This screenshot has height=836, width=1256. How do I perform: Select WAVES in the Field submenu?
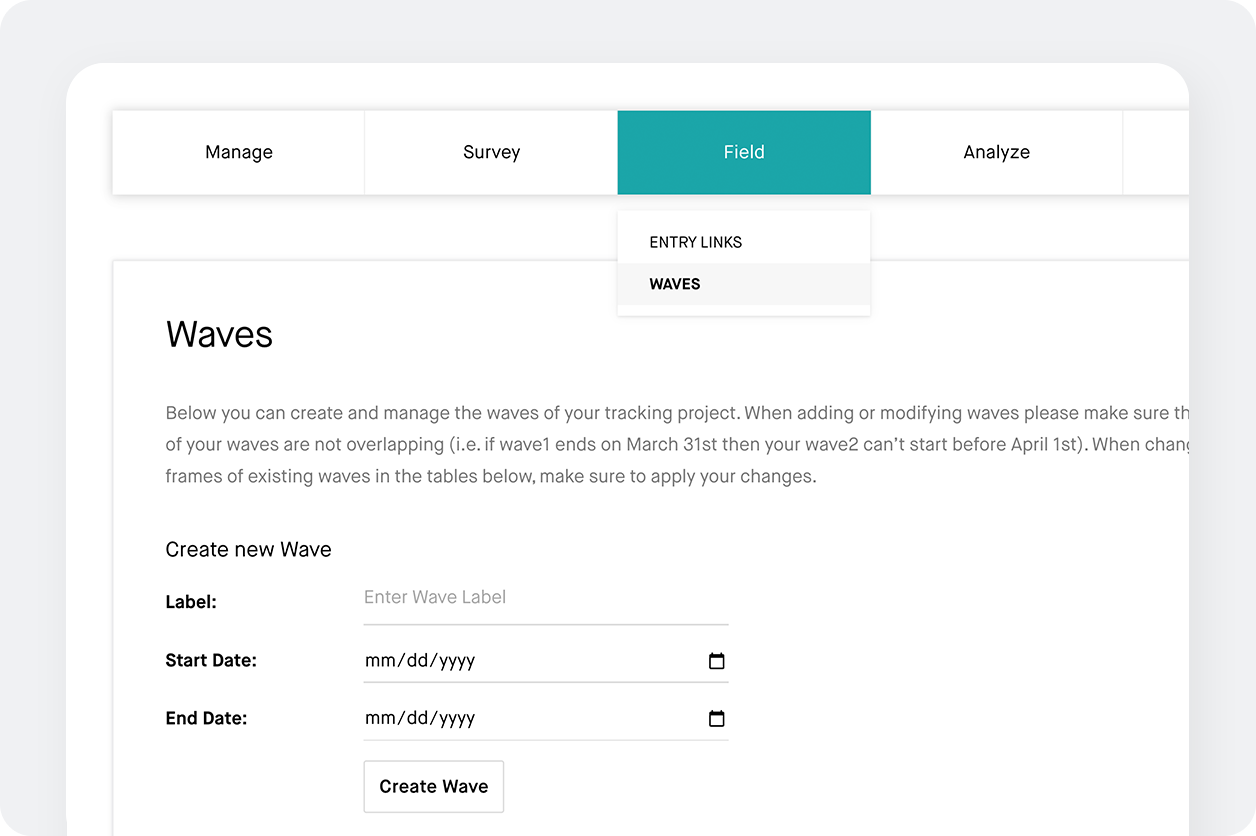[675, 284]
